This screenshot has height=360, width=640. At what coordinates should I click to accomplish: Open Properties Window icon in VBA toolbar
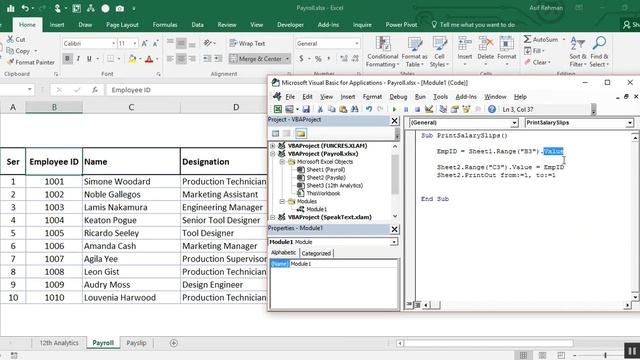(x=454, y=109)
